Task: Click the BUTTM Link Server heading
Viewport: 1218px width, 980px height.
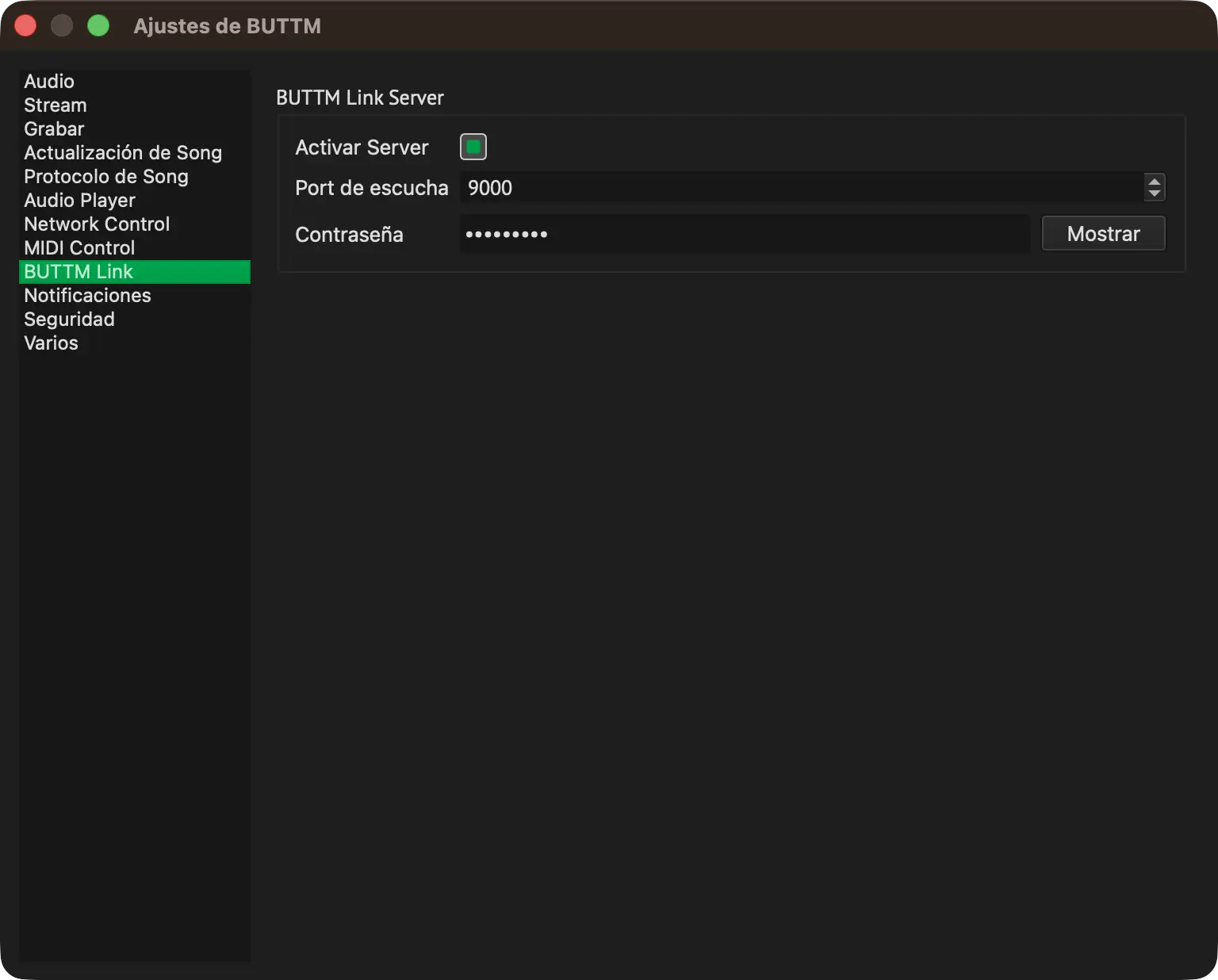Action: pos(360,98)
